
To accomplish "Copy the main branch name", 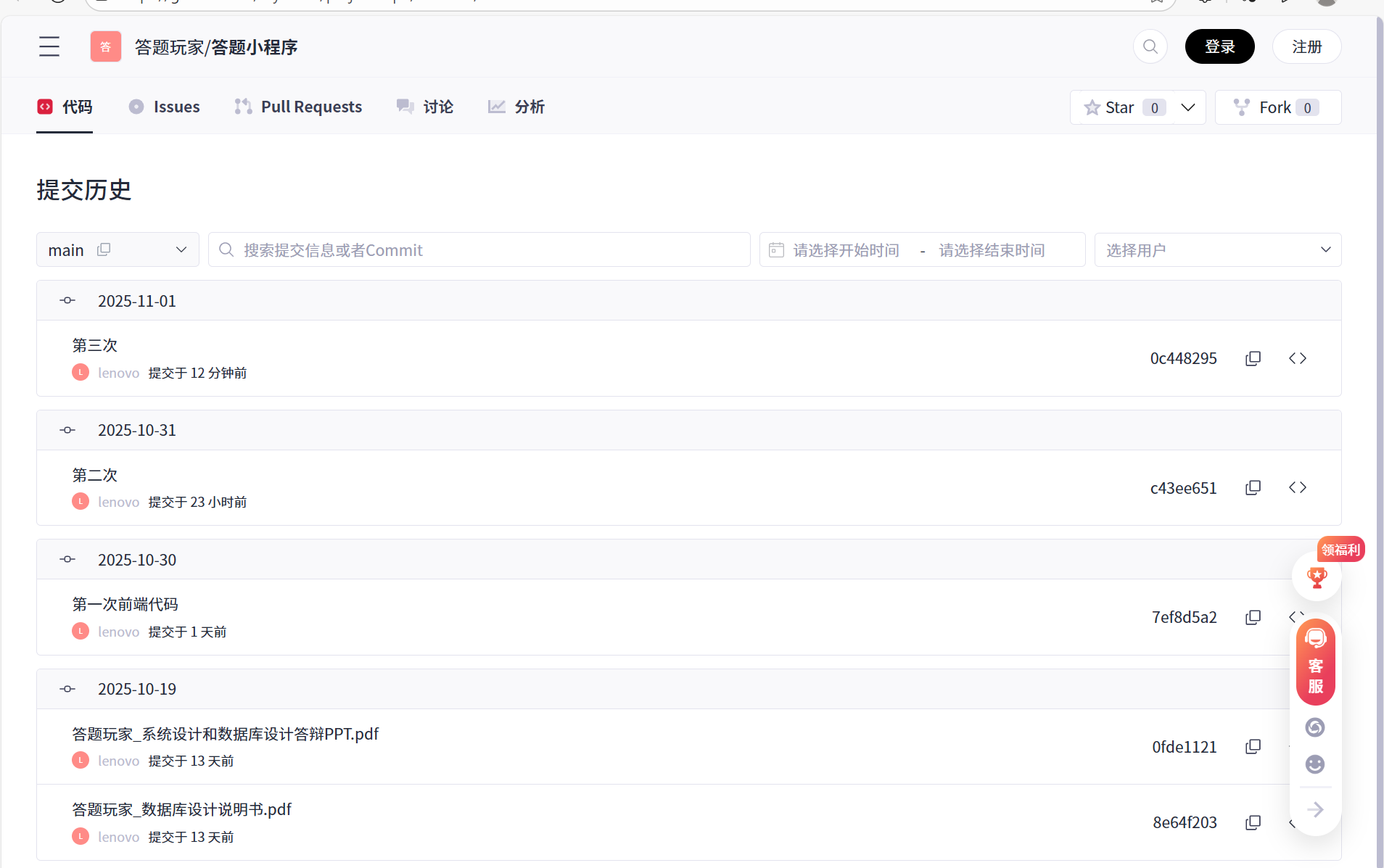I will (104, 249).
